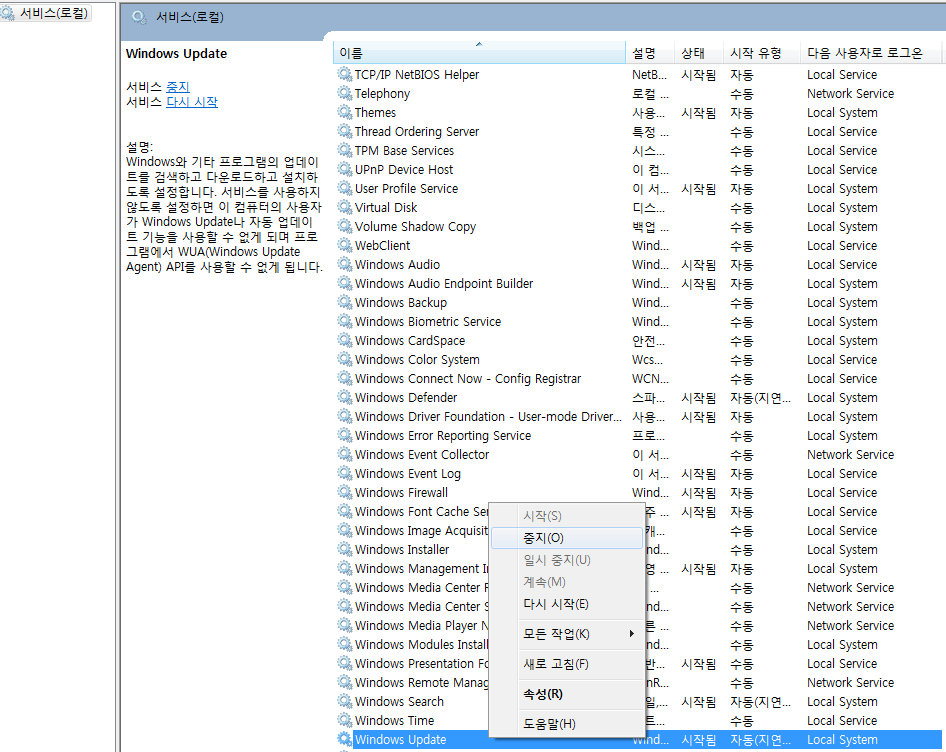Click the gear icon beside Windows Defender

pyautogui.click(x=344, y=398)
